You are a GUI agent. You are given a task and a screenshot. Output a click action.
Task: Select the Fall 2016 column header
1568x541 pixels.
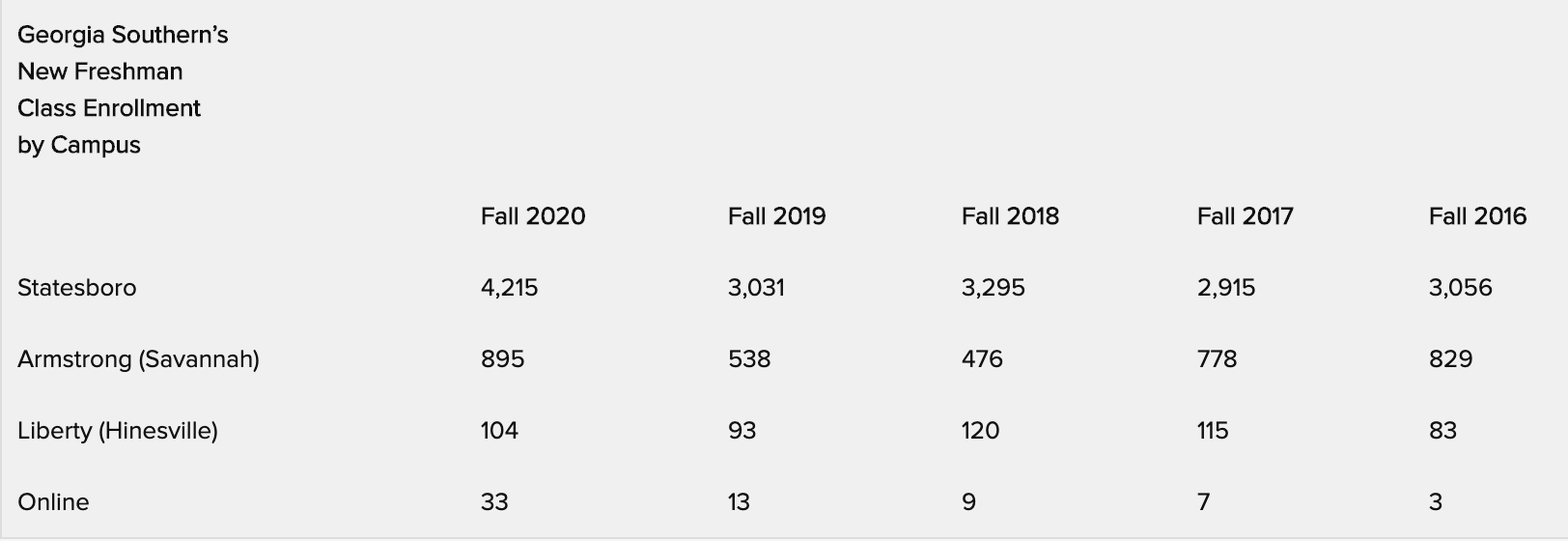pyautogui.click(x=1477, y=216)
